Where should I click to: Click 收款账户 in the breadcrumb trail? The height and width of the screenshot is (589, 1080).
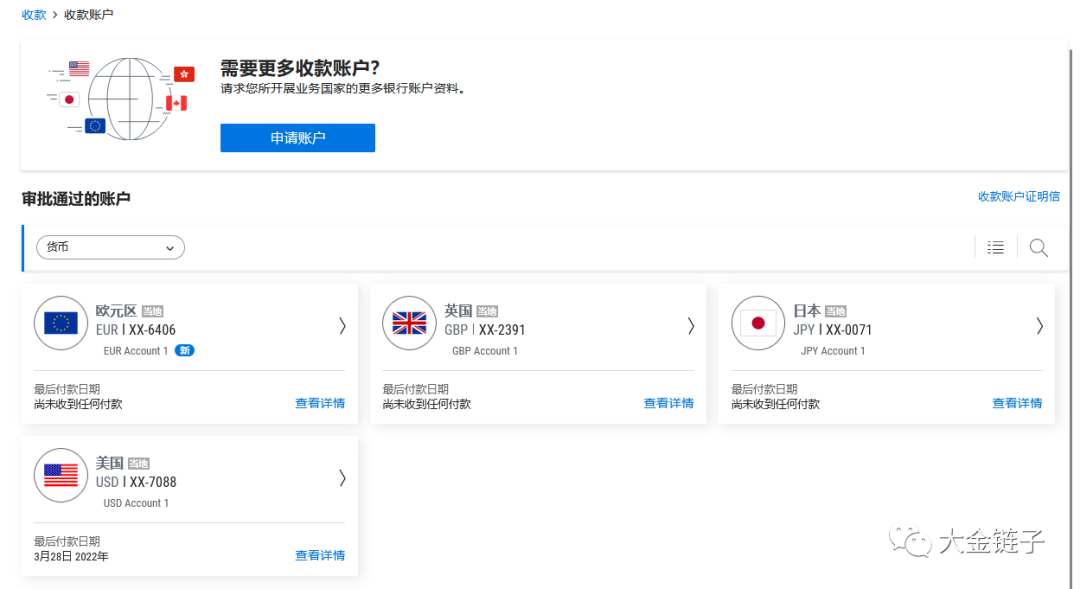pyautogui.click(x=87, y=14)
